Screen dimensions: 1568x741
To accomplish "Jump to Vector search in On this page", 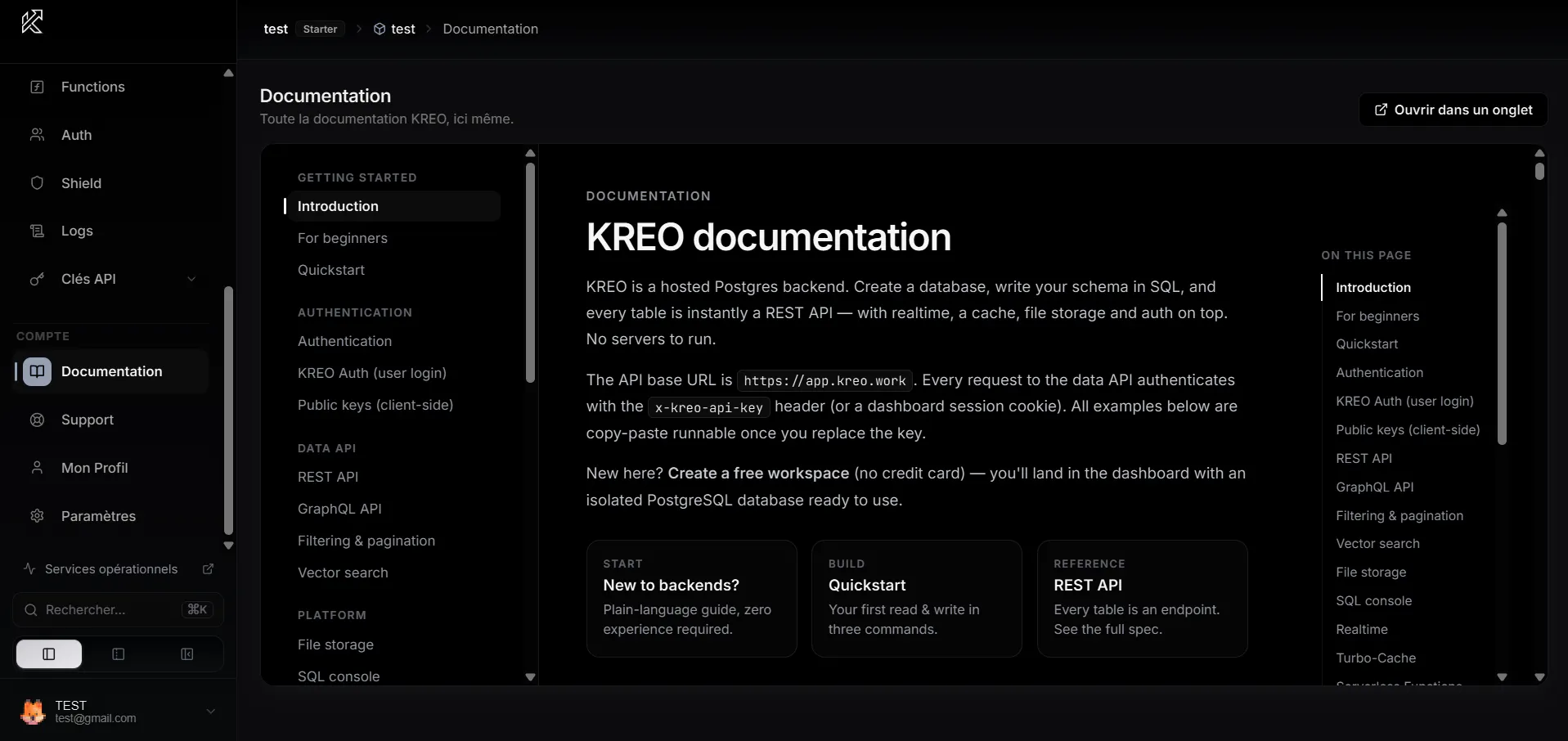I will coord(1378,544).
